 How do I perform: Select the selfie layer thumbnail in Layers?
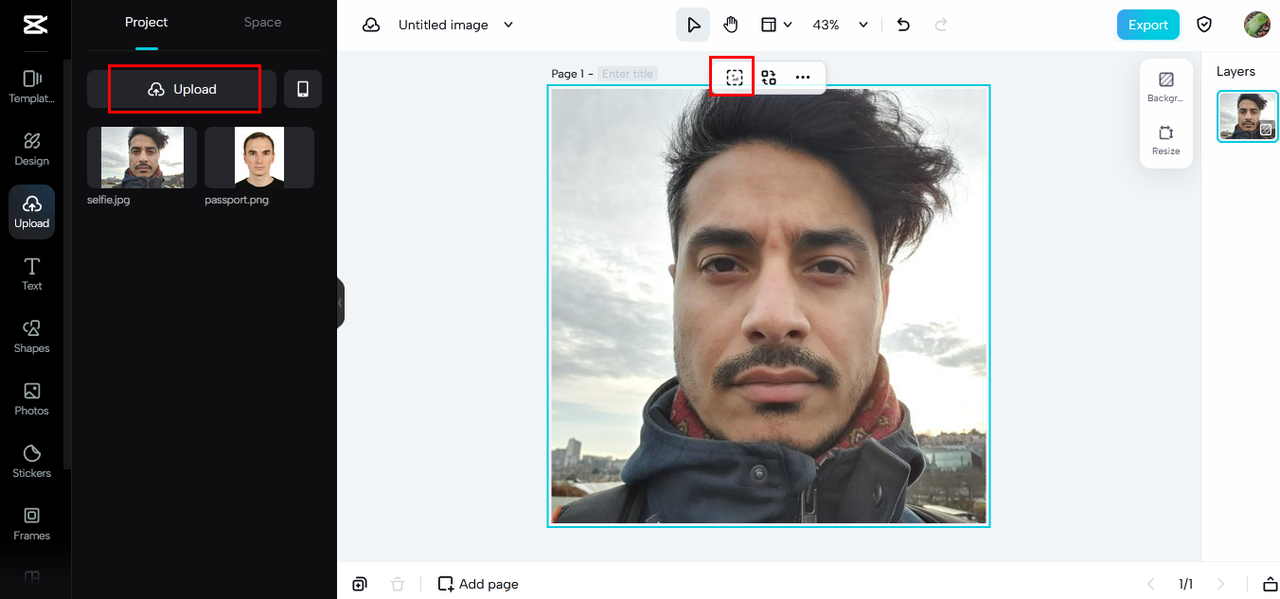pyautogui.click(x=1248, y=116)
